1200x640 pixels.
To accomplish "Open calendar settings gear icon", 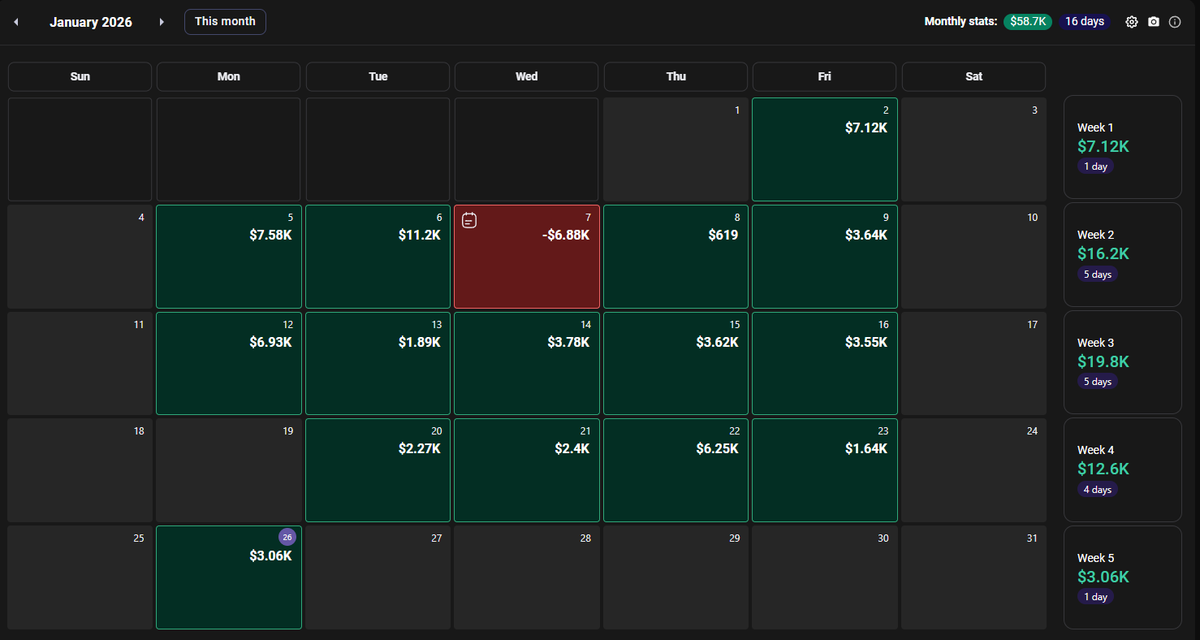I will tap(1132, 22).
